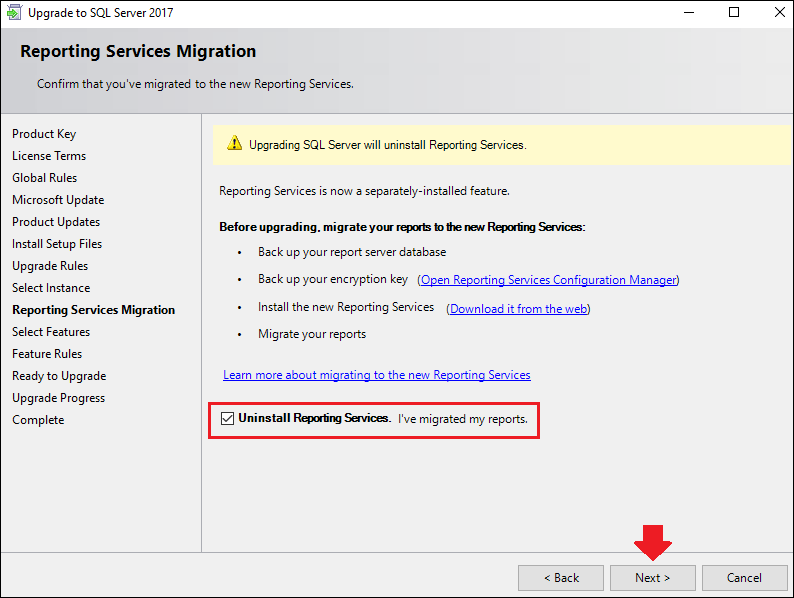Select the Upgrade Rules step
Image resolution: width=794 pixels, height=598 pixels.
click(x=50, y=266)
